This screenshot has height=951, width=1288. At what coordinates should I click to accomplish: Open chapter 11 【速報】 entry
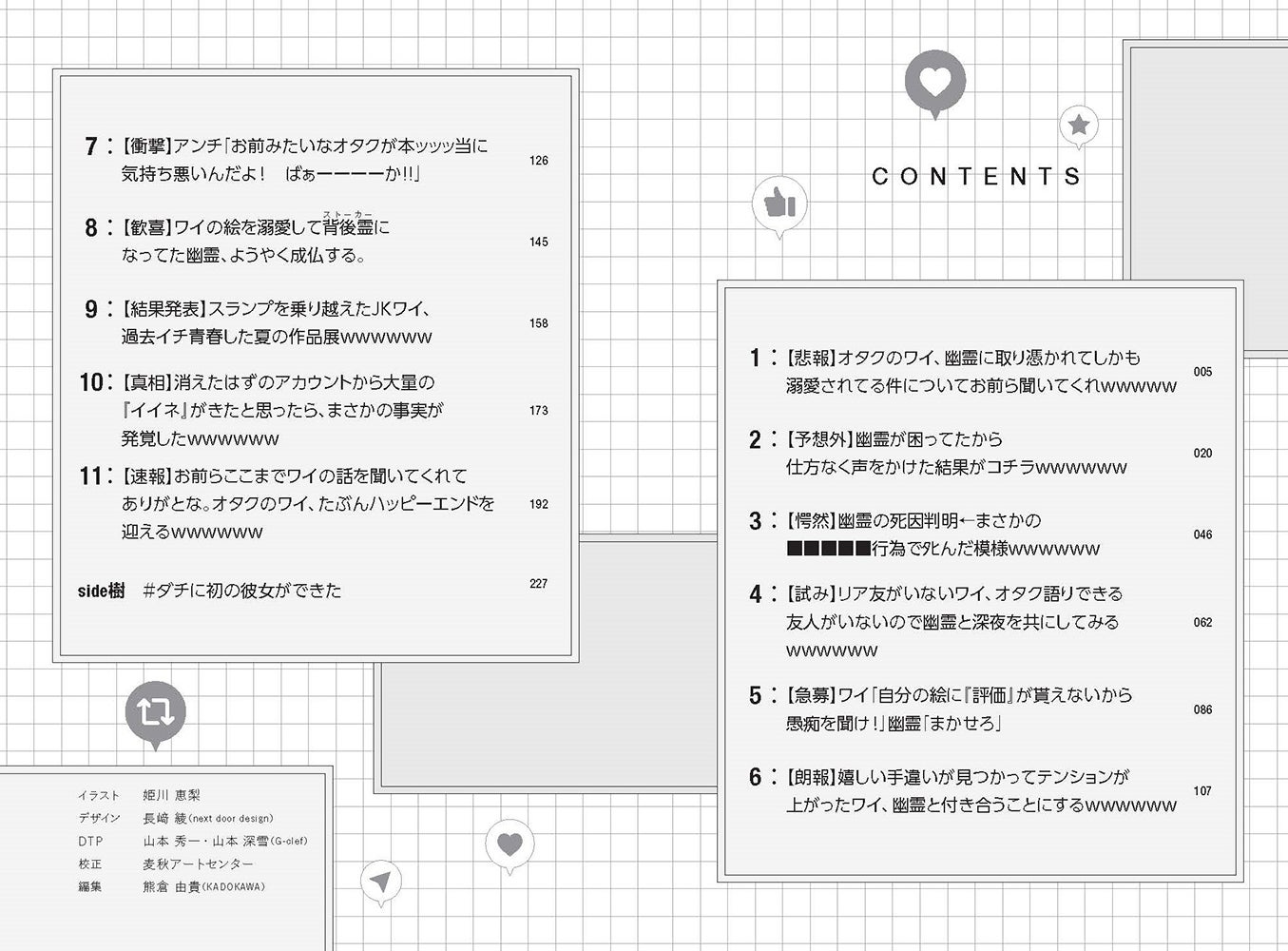[315, 504]
